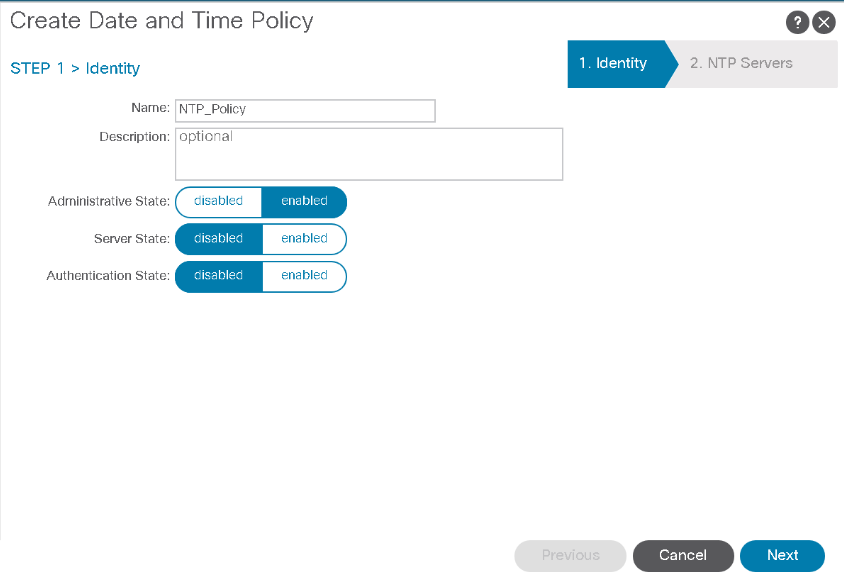844x580 pixels.
Task: Select disabled for Authentication State
Action: (x=219, y=275)
